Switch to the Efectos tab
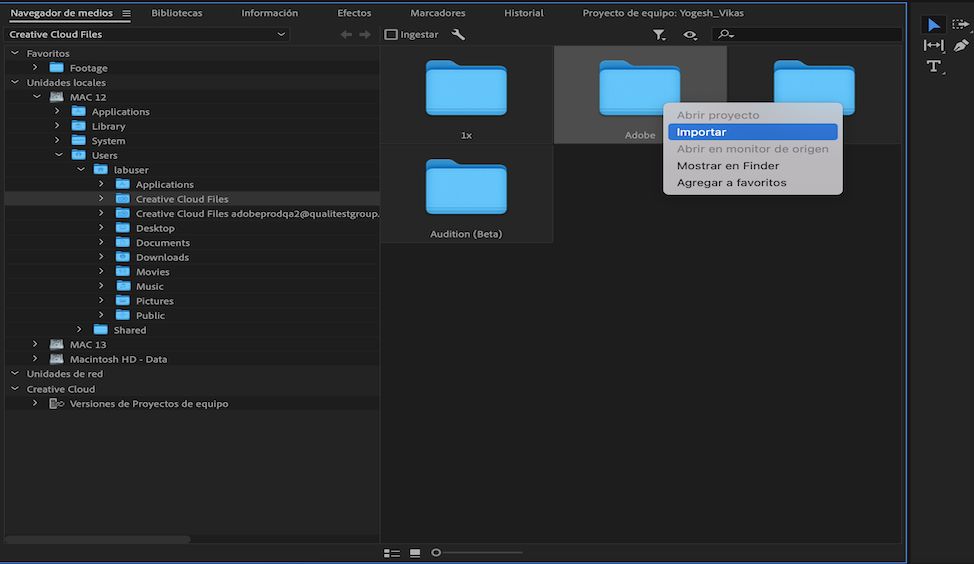 354,13
